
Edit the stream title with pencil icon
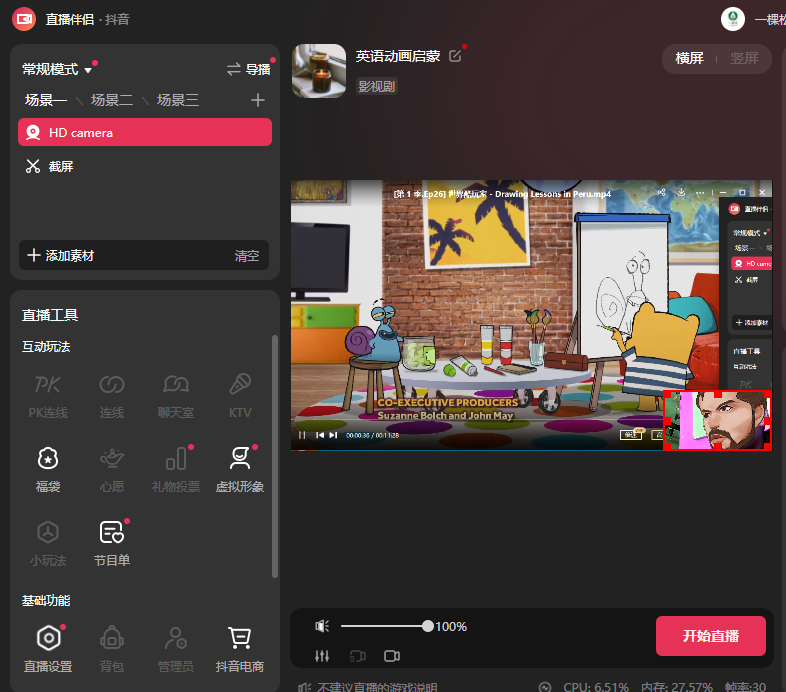point(455,56)
